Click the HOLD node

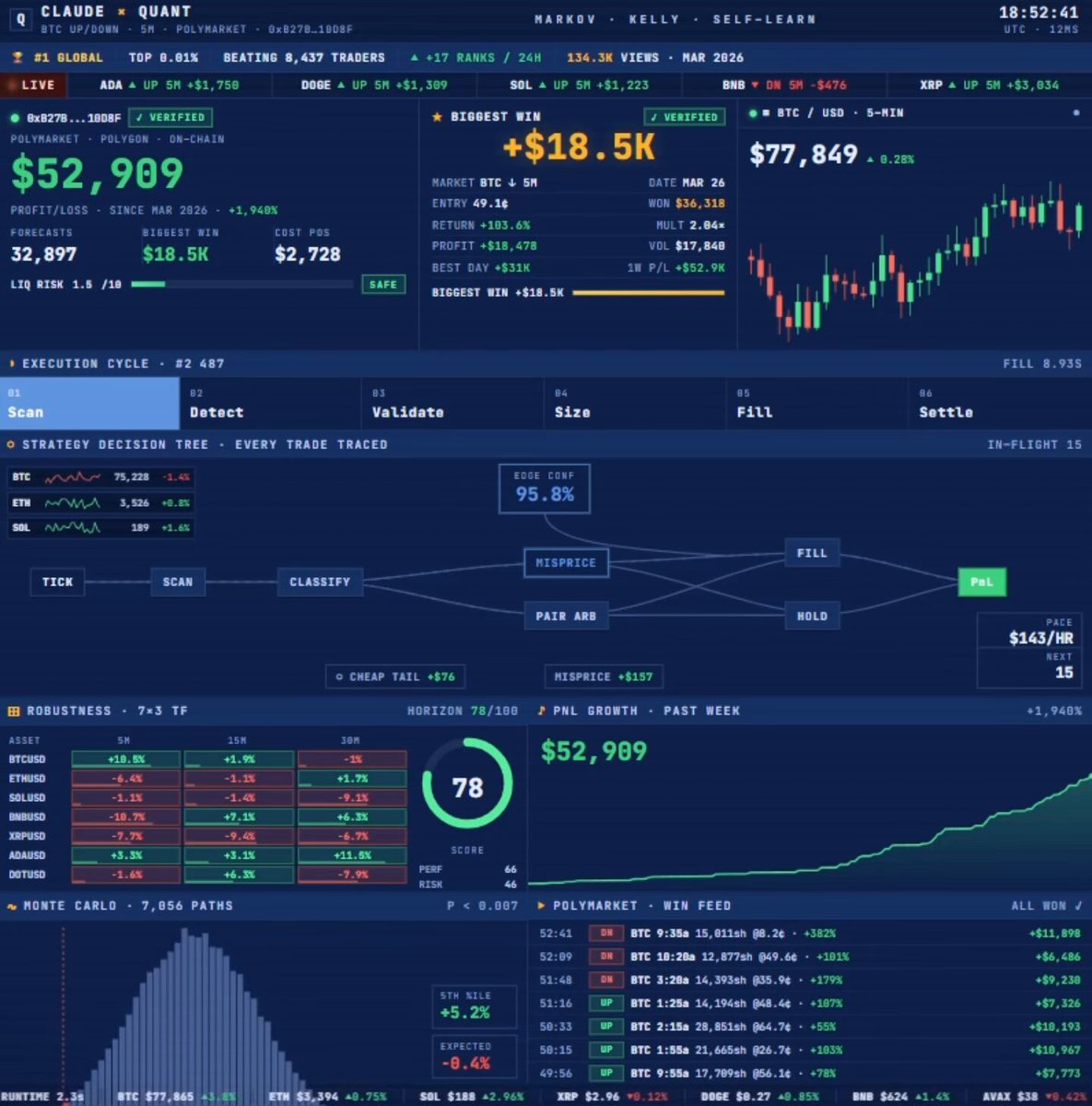pyautogui.click(x=812, y=616)
